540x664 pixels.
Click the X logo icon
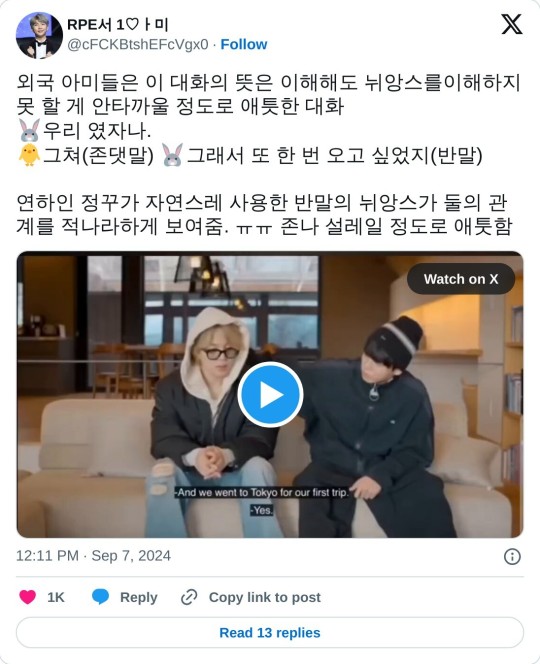[x=512, y=24]
